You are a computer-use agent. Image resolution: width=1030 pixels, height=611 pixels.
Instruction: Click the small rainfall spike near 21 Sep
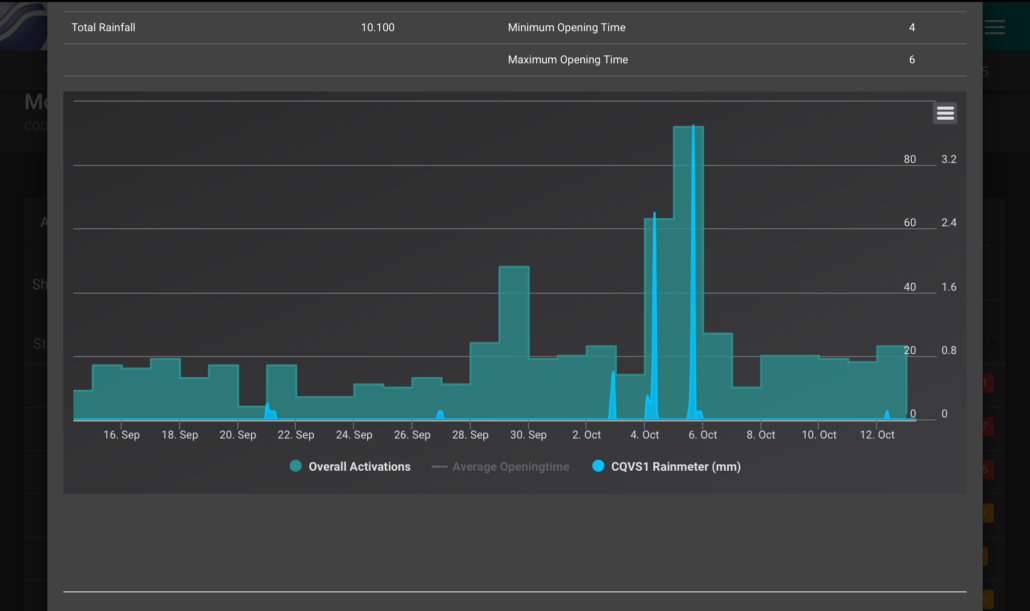click(267, 409)
